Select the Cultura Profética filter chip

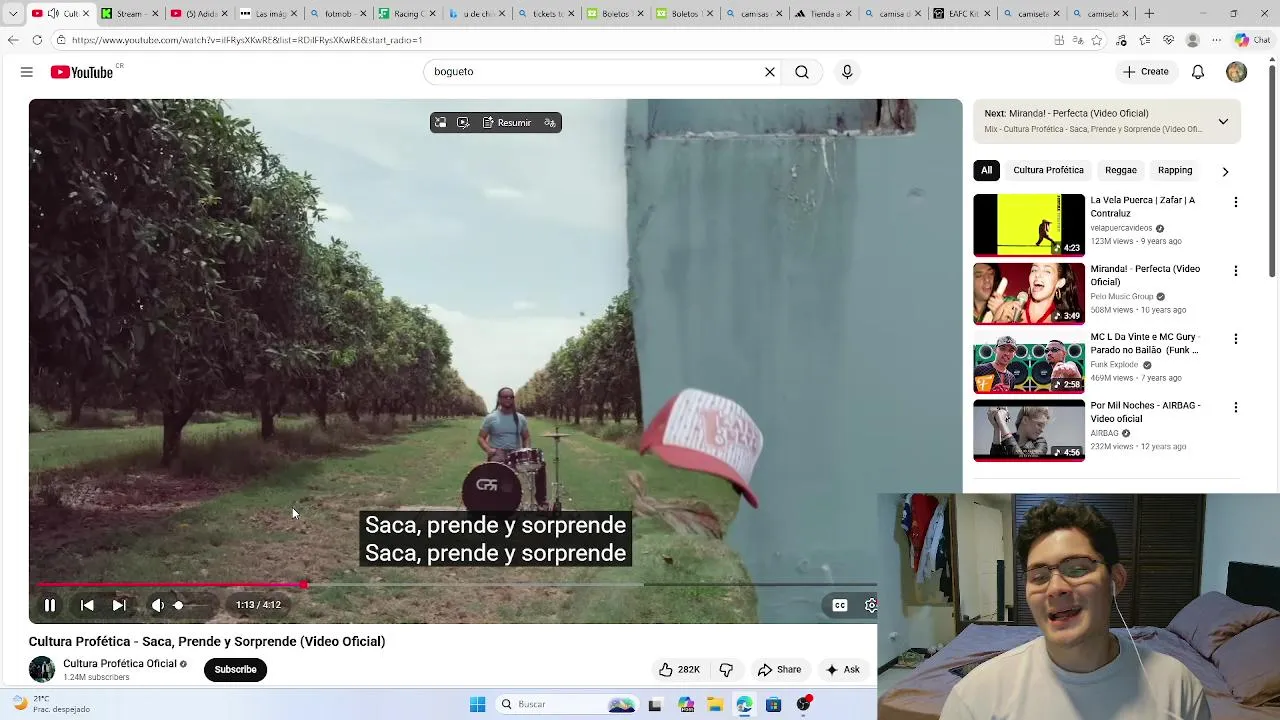tap(1048, 170)
